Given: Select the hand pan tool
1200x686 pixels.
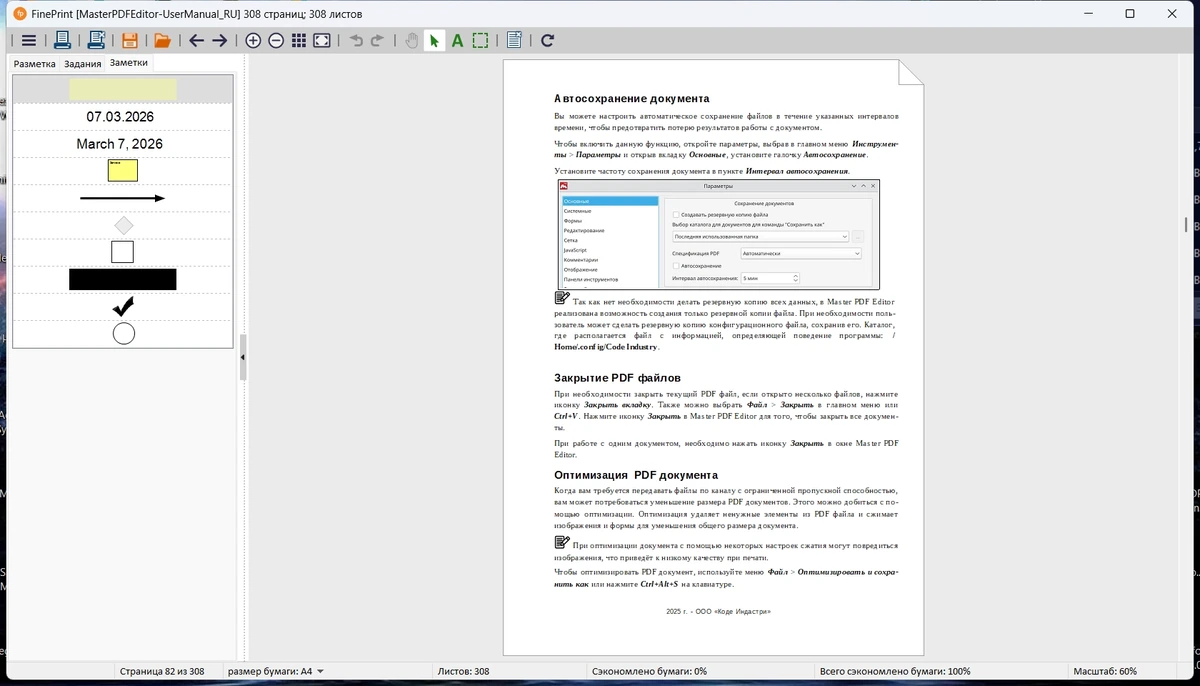Looking at the screenshot, I should tap(411, 41).
